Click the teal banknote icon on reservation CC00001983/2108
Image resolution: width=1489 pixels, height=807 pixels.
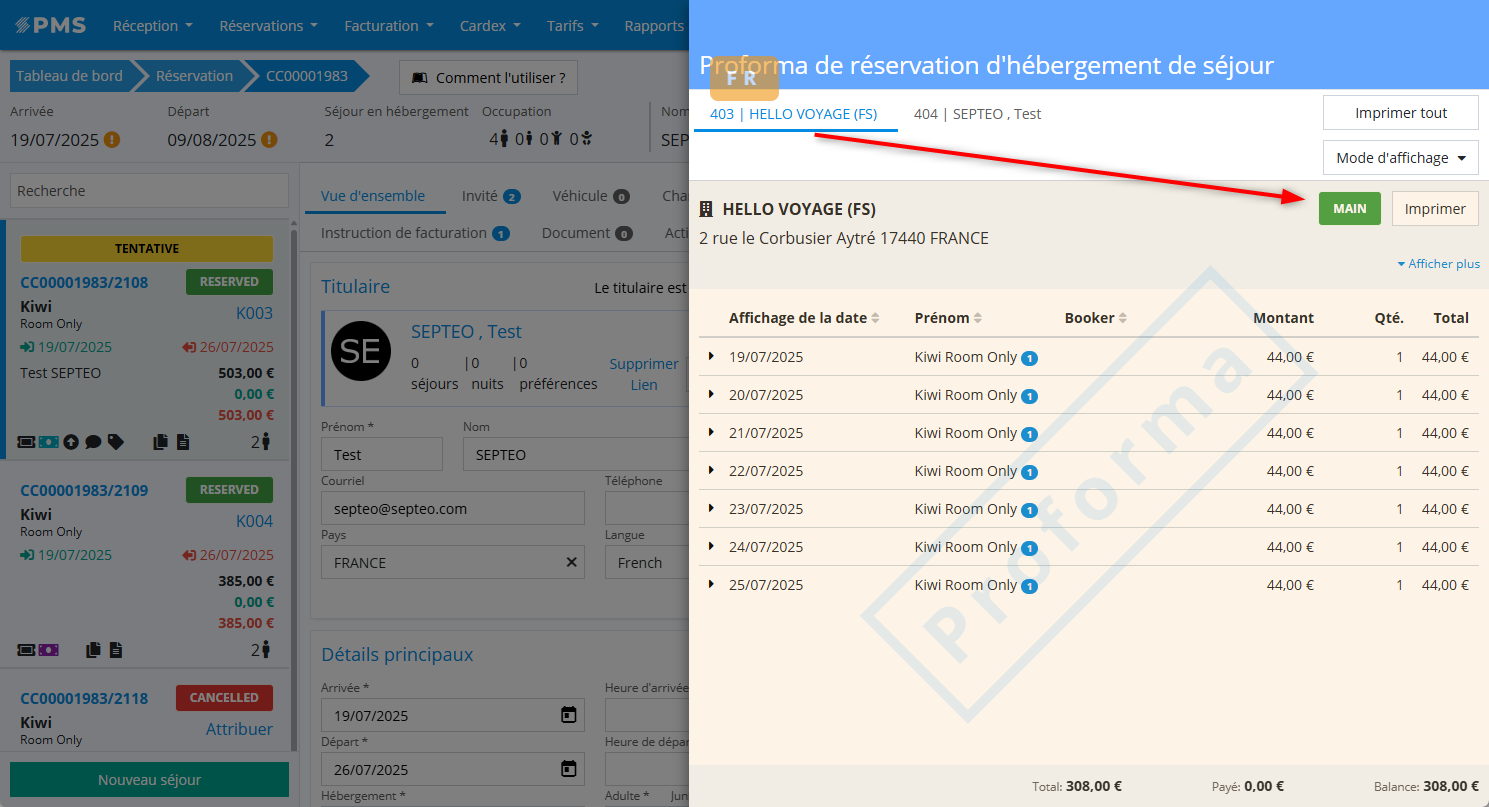[x=49, y=441]
